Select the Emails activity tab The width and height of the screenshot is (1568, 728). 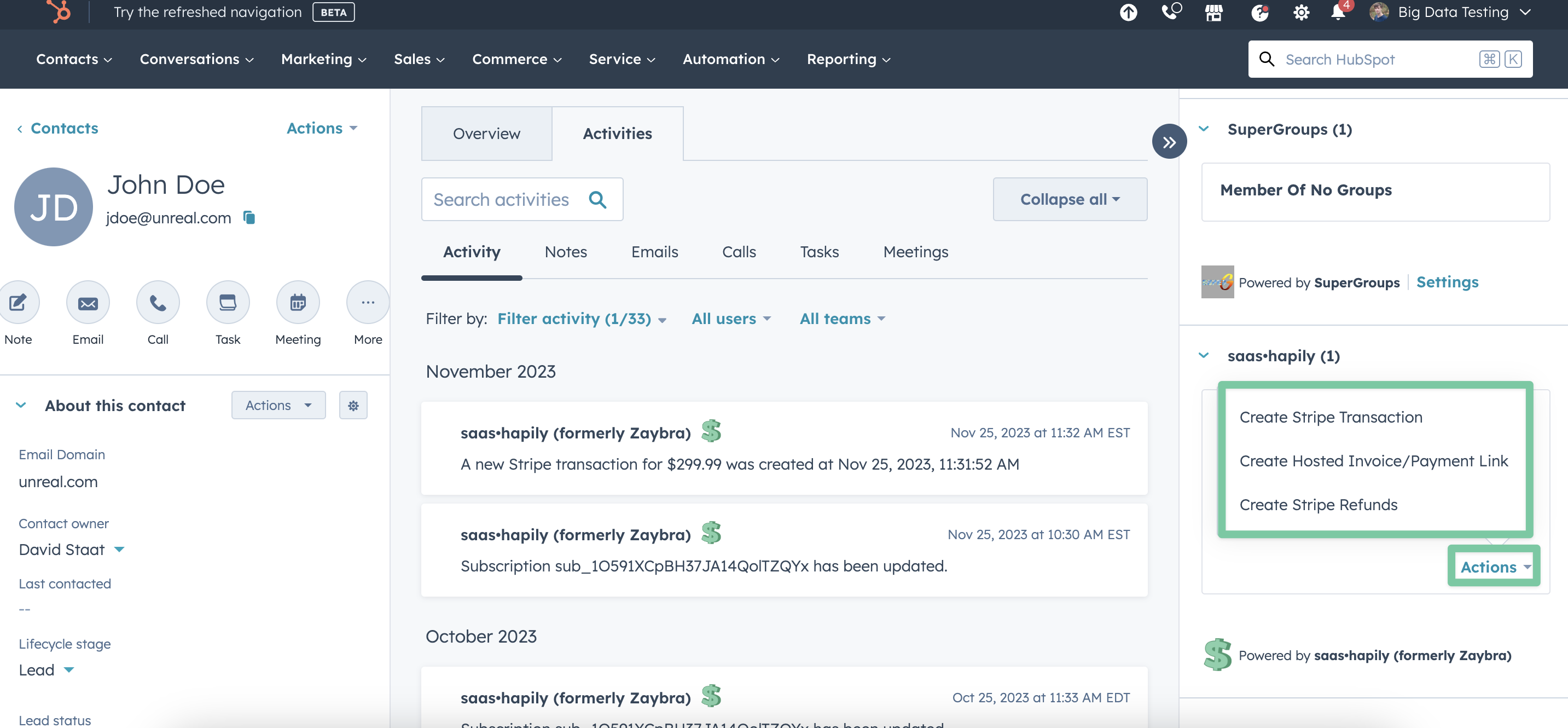pyautogui.click(x=654, y=252)
